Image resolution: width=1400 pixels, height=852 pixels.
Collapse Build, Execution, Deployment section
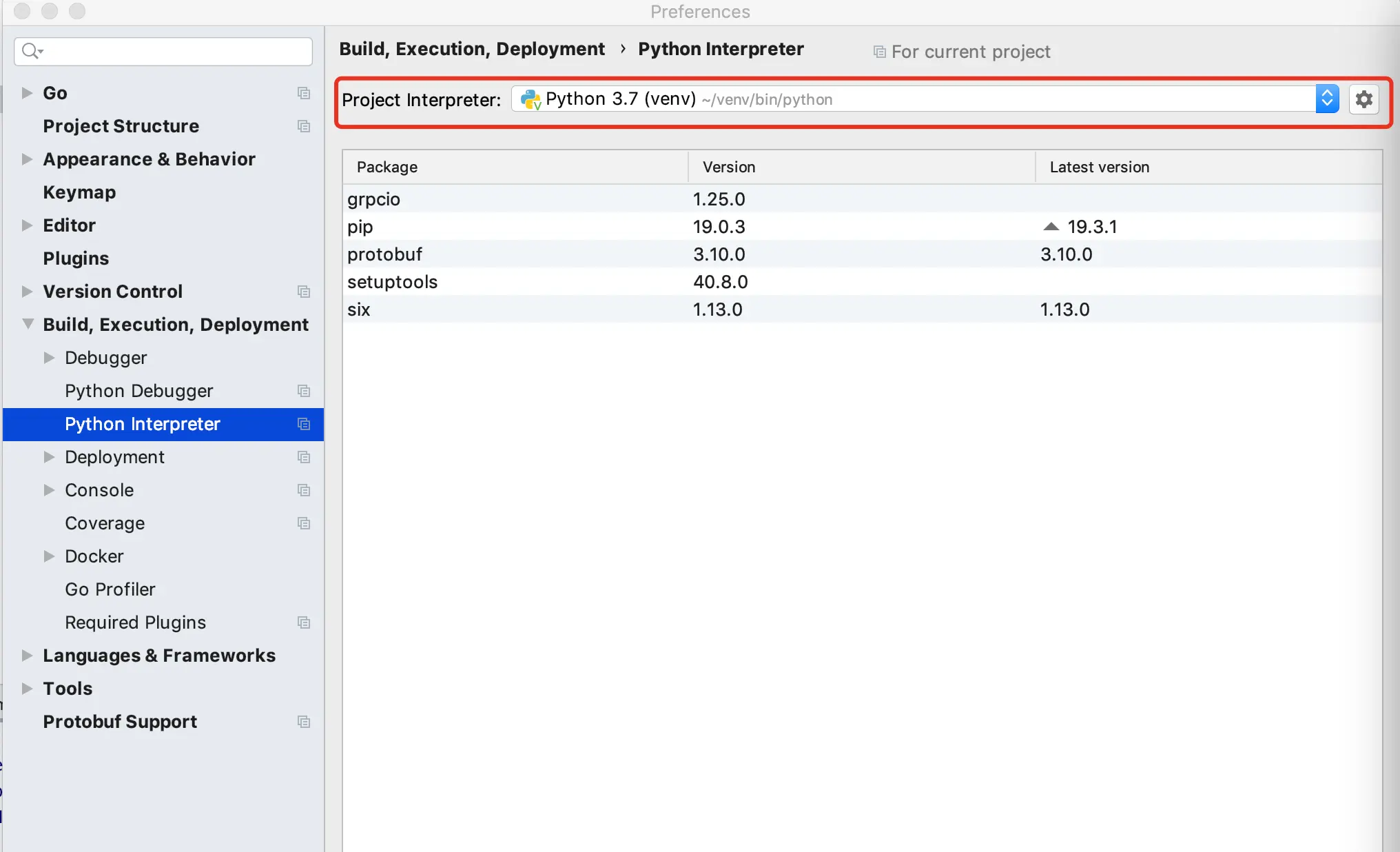coord(28,324)
